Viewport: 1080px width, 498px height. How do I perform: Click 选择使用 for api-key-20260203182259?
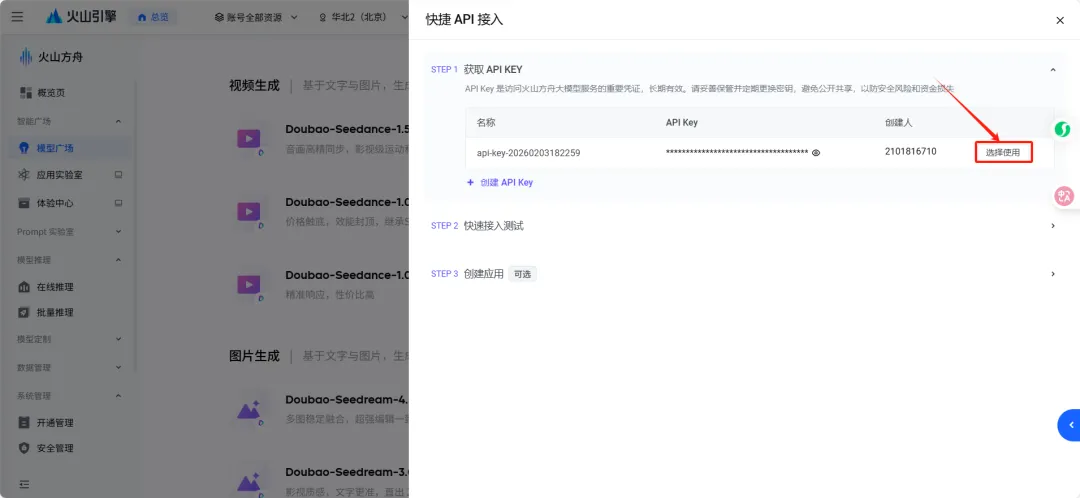click(x=1003, y=152)
